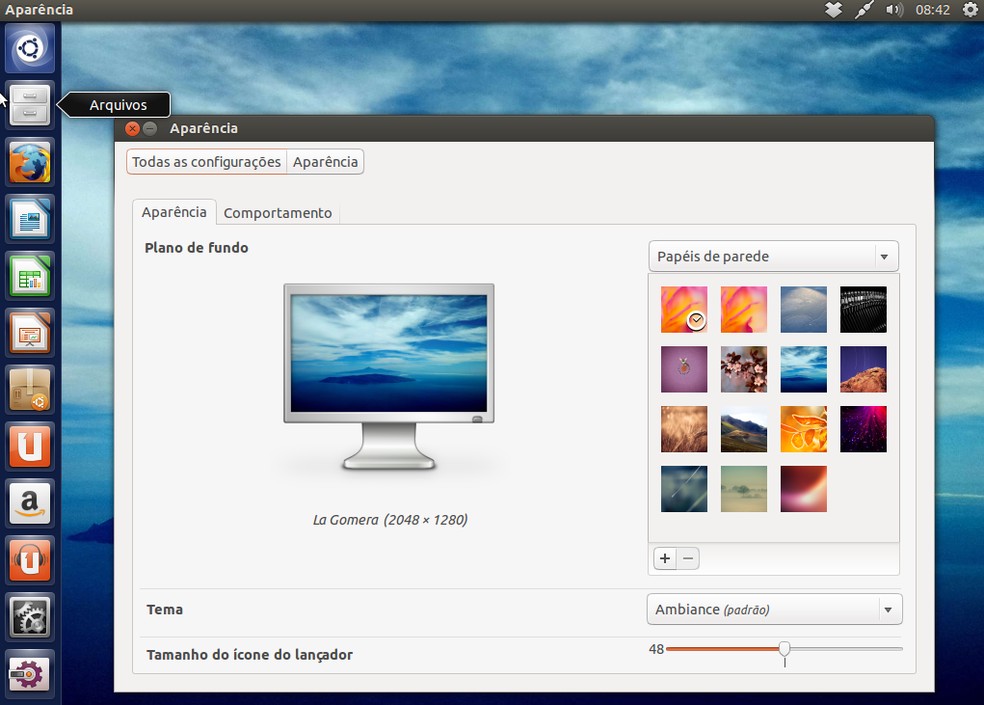The width and height of the screenshot is (984, 705).
Task: Switch to the Comportamento tab
Action: pos(277,212)
